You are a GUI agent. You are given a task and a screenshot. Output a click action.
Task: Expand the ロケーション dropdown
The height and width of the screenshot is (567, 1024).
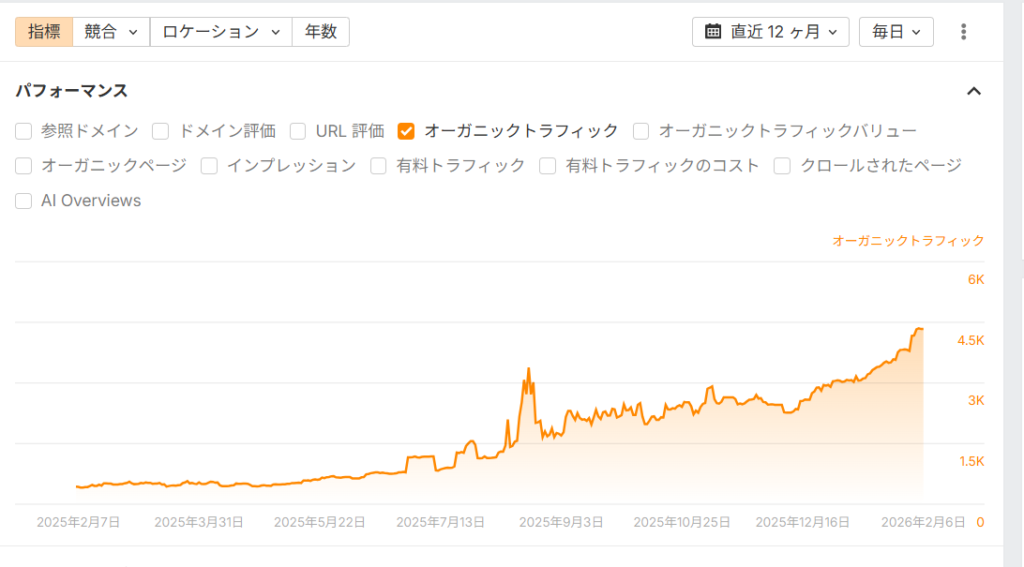220,32
